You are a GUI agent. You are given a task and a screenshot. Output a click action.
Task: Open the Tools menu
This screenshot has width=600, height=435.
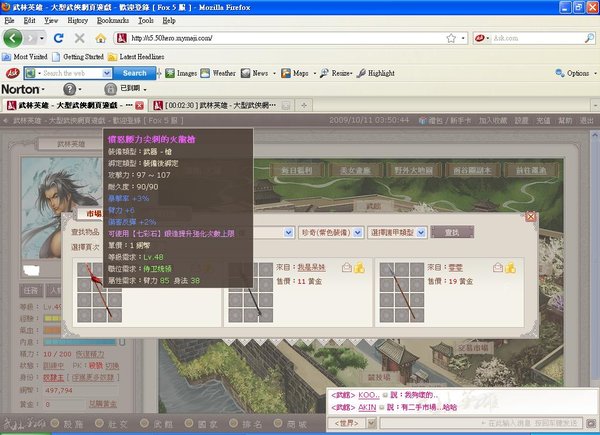click(x=146, y=20)
